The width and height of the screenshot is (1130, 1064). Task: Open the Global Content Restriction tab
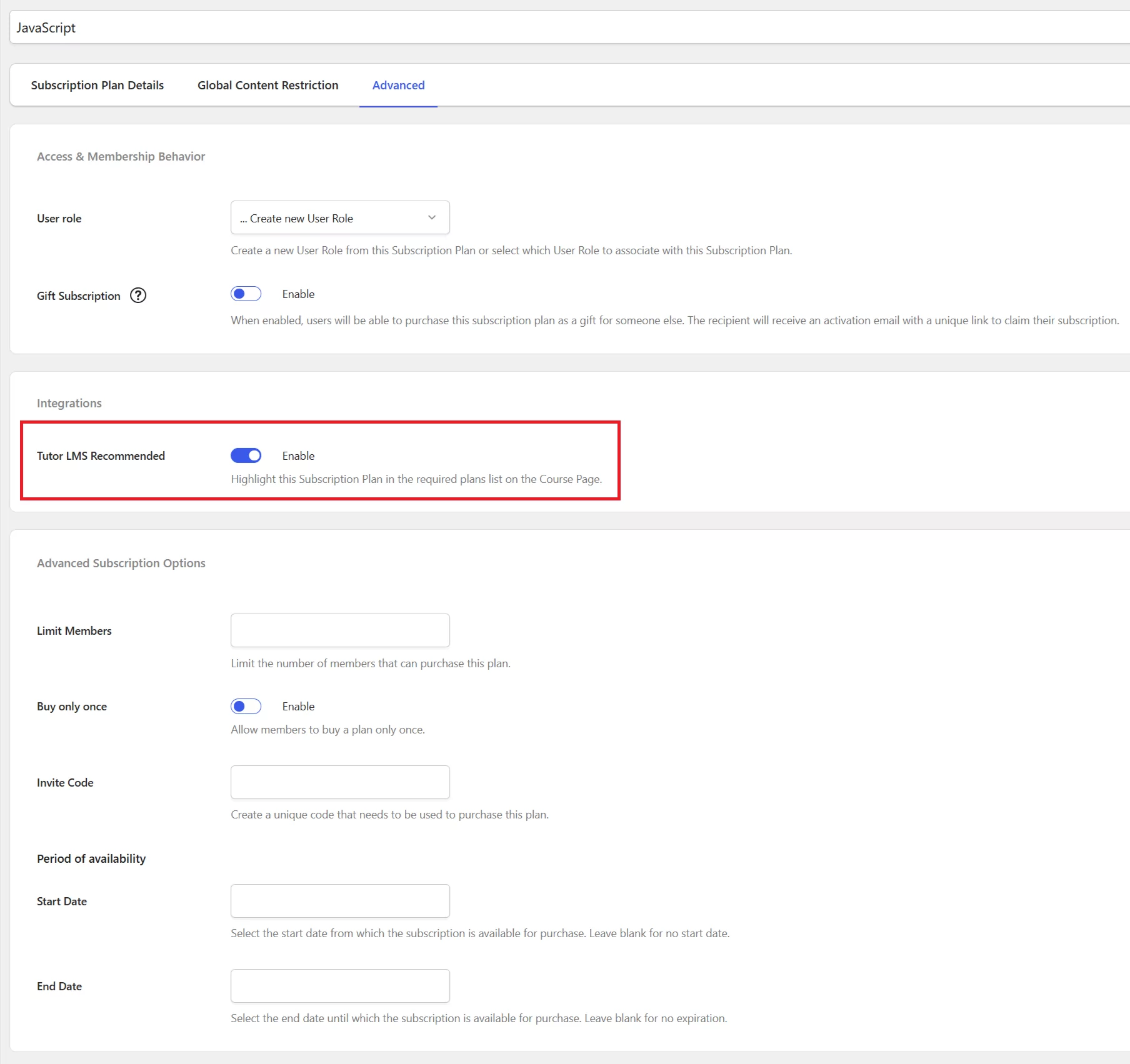click(268, 85)
